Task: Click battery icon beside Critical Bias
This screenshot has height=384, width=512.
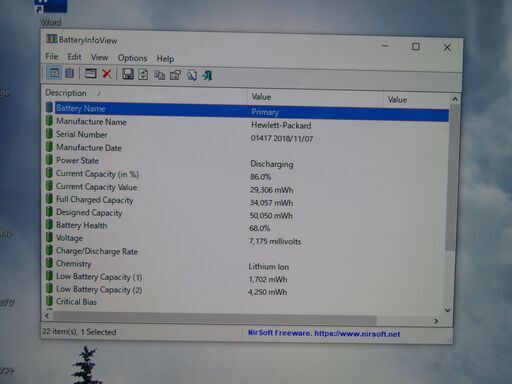Action: [x=49, y=301]
